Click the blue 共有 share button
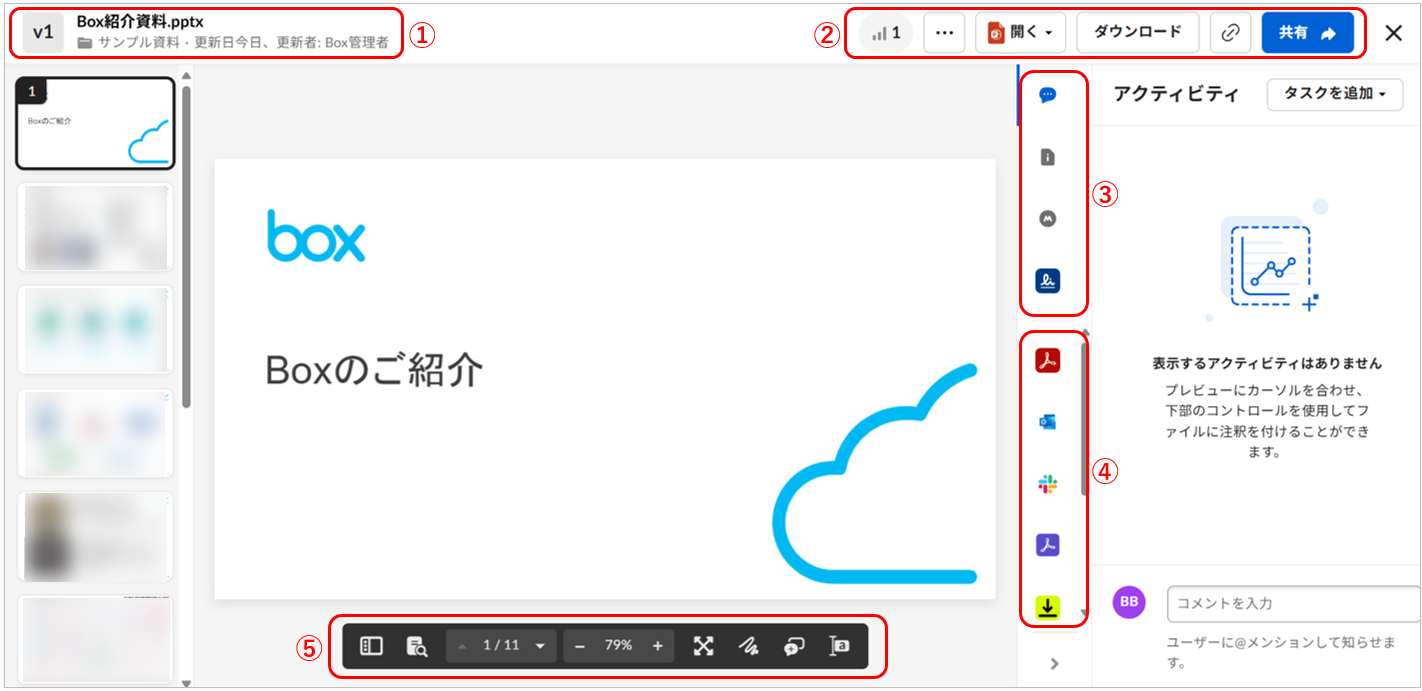 (x=1307, y=33)
